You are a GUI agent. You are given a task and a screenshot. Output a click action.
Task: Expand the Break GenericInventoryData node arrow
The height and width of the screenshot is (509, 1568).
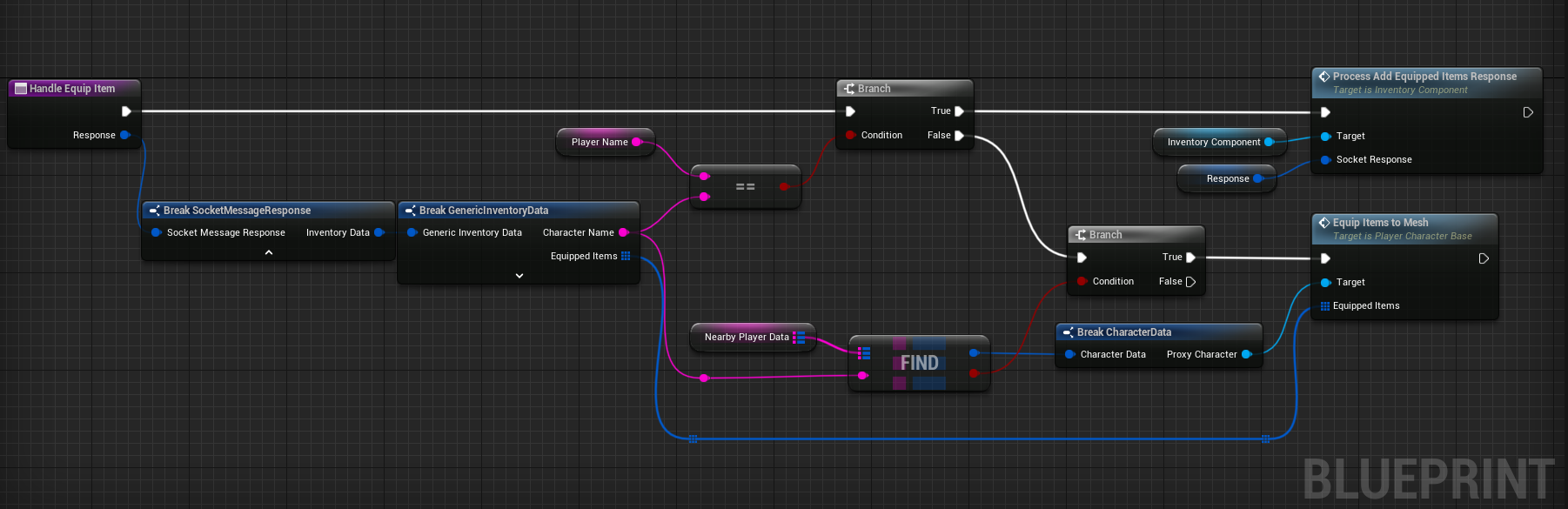pos(519,276)
